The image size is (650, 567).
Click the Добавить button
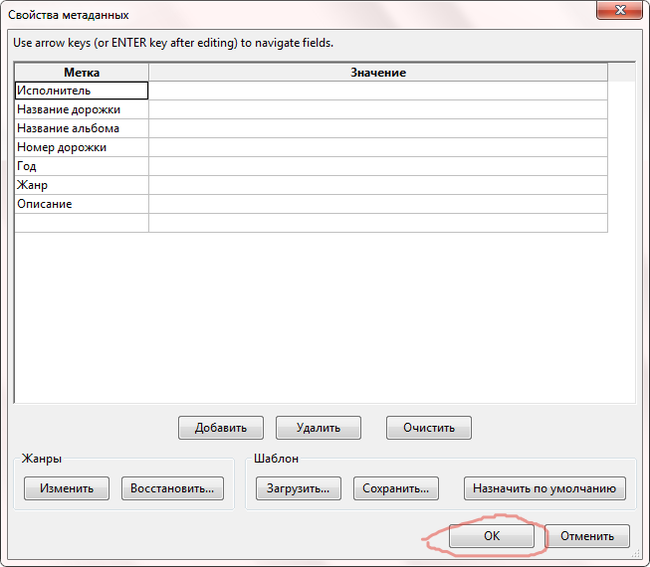220,427
